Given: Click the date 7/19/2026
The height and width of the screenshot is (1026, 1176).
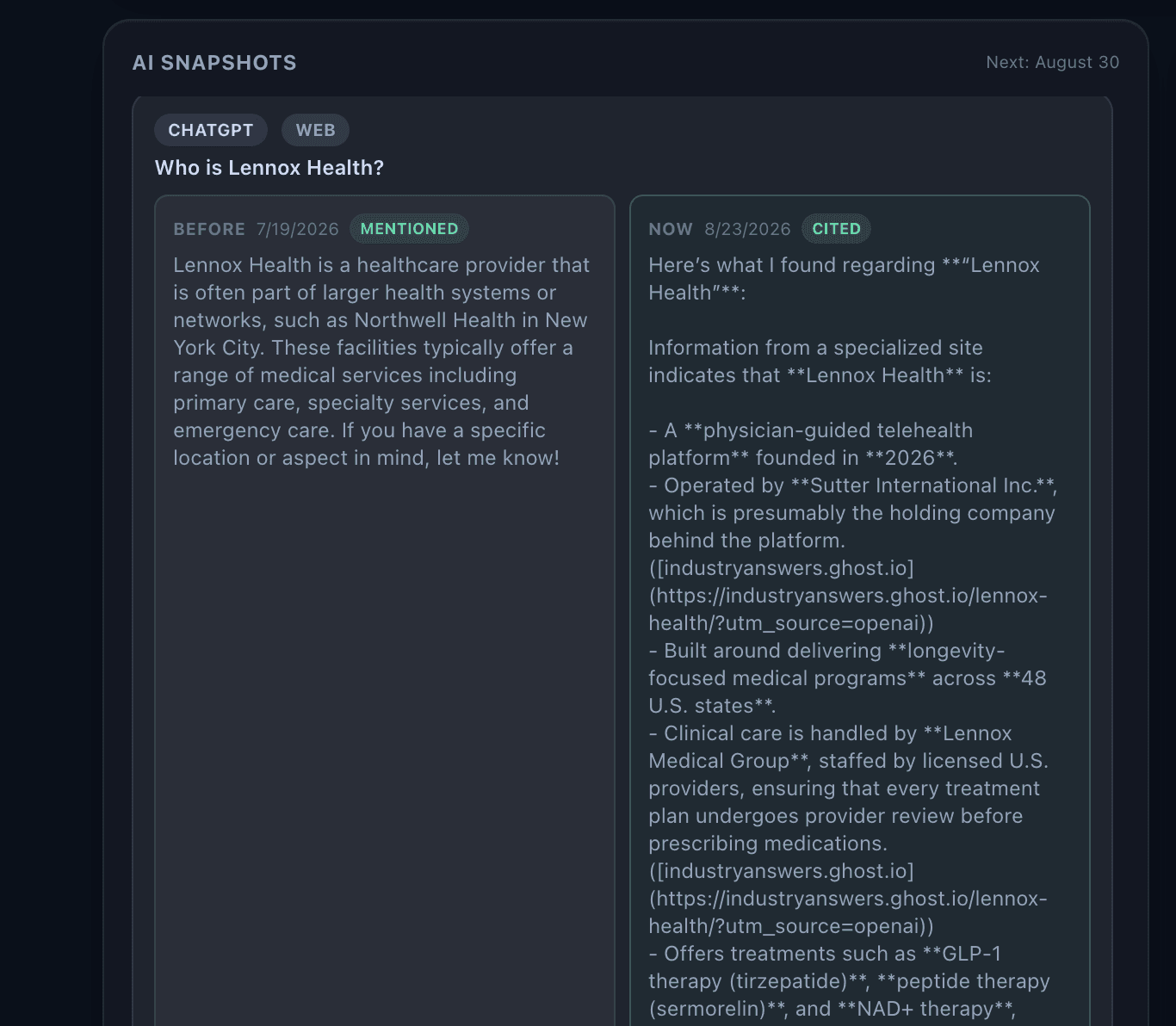Looking at the screenshot, I should (x=298, y=229).
